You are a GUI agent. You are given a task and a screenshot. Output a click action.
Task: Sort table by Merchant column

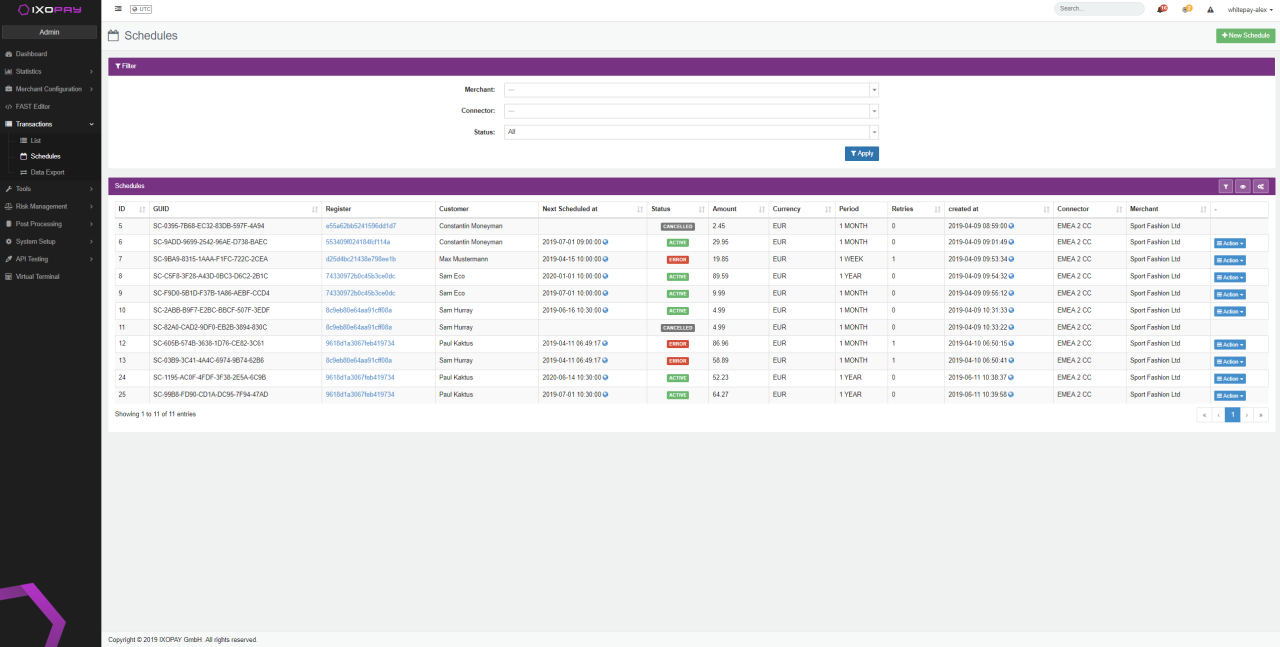click(1167, 209)
